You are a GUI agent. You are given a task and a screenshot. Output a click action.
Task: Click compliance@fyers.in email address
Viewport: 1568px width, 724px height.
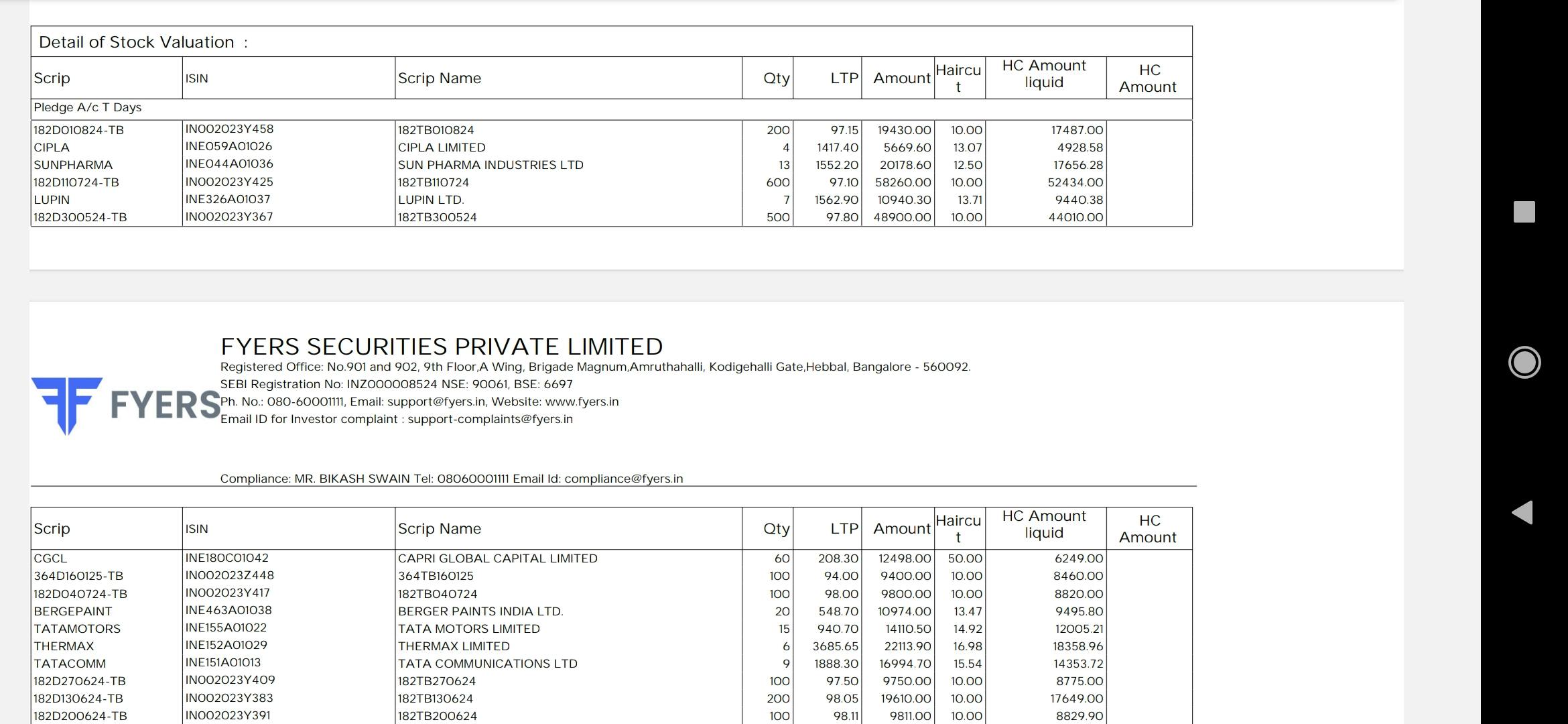623,479
